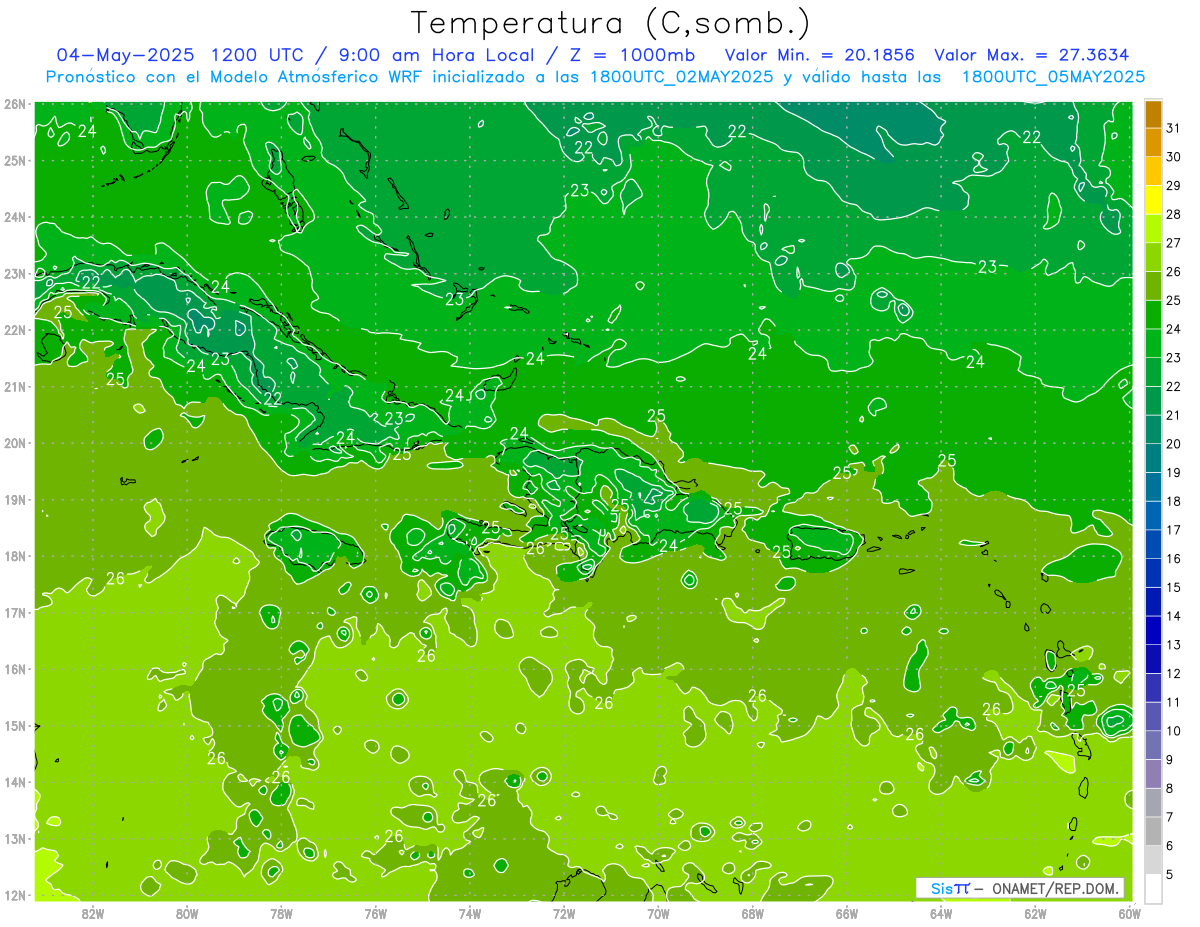Click the '66W' longitude axis label
The height and width of the screenshot is (927, 1200).
point(847,912)
